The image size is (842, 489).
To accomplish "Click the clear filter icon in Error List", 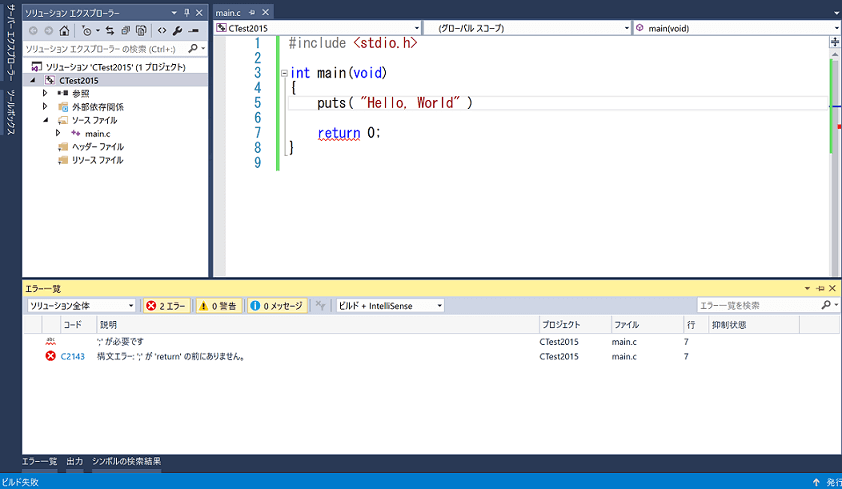I will click(x=321, y=305).
